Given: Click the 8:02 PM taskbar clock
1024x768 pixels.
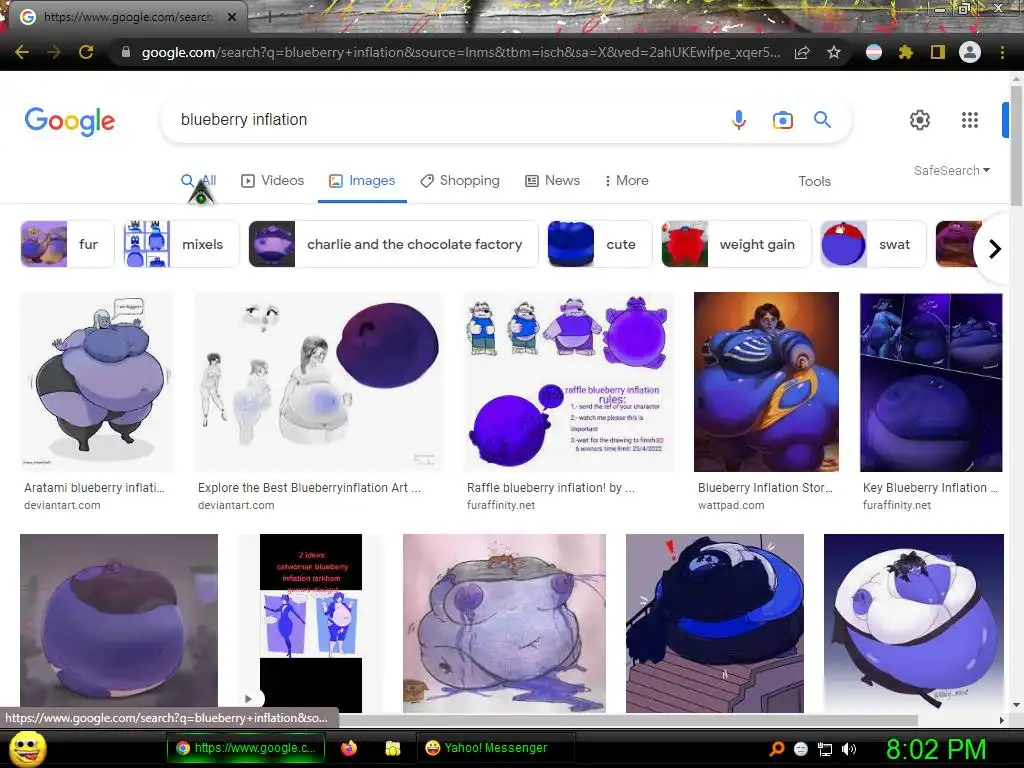Looking at the screenshot, I should 936,749.
